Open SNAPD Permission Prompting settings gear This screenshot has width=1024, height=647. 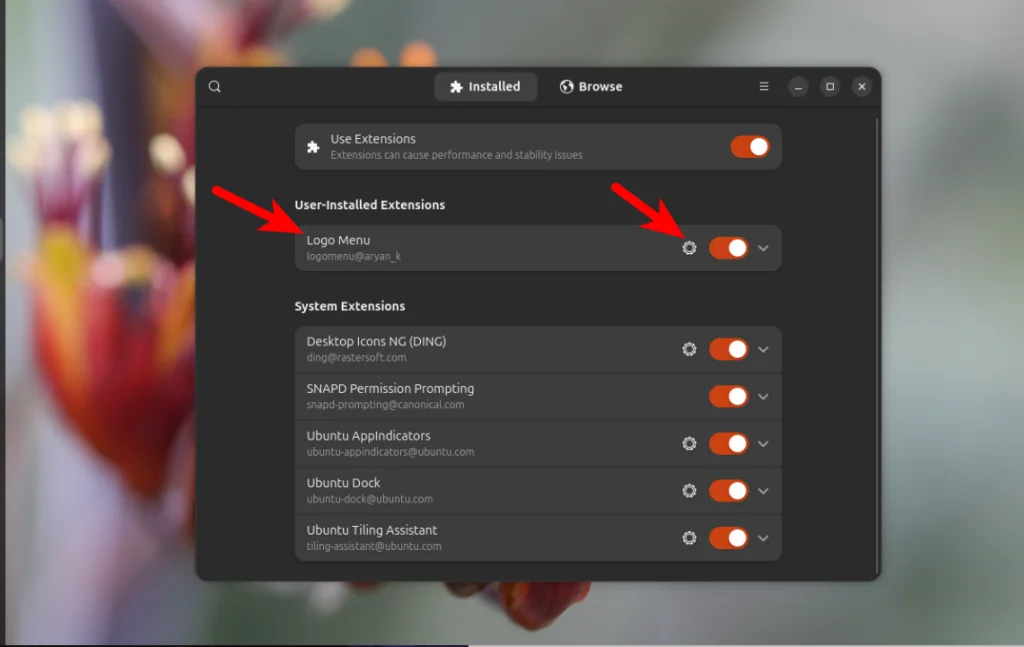[x=689, y=396]
